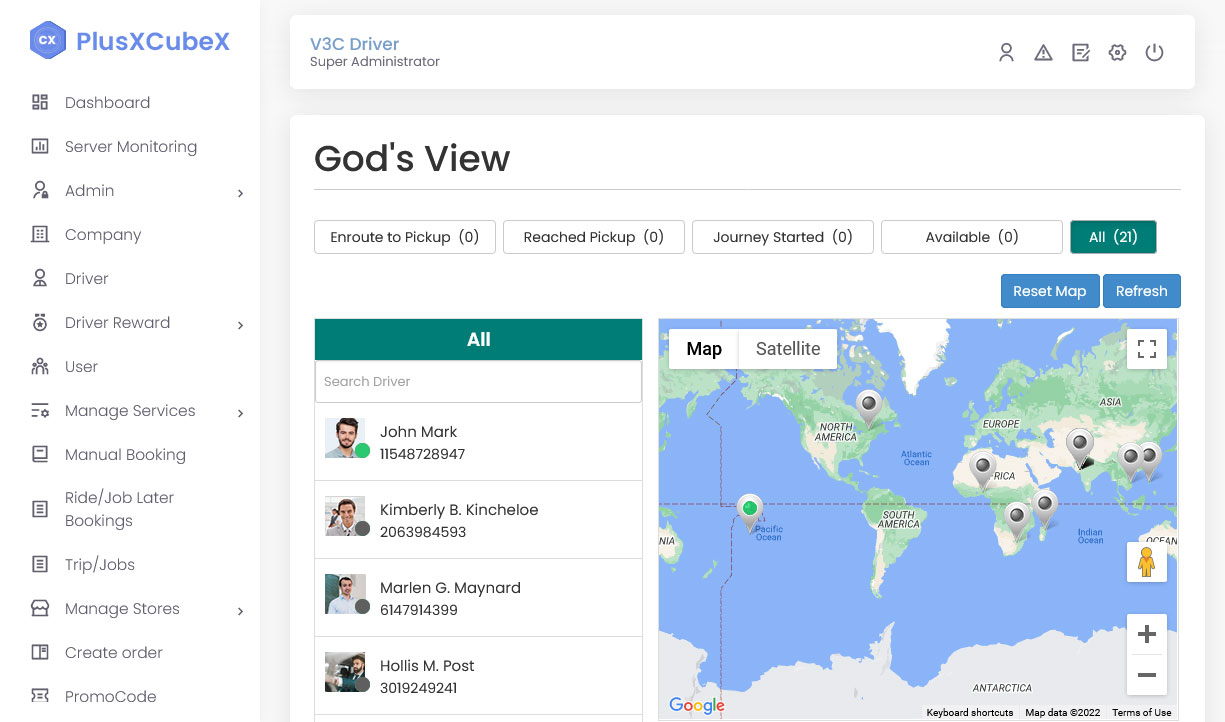Screen dimensions: 1225x722
Task: Select driver John Mark in list
Action: (x=478, y=442)
